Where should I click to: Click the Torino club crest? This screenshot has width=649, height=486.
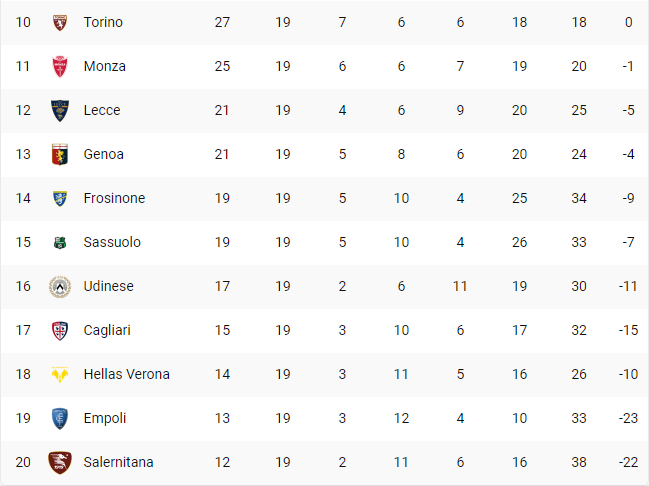(x=60, y=22)
